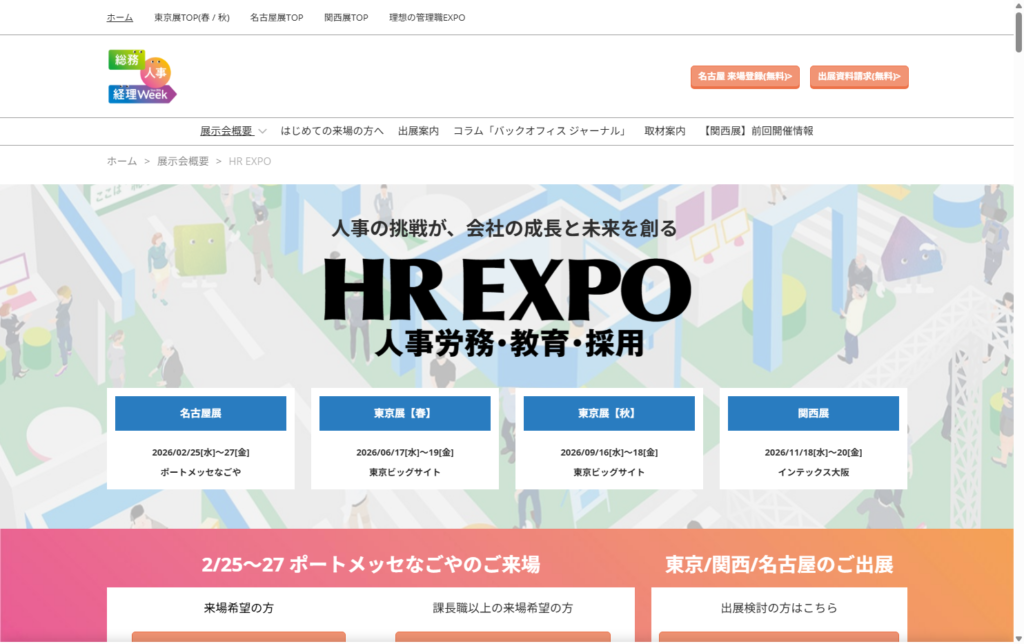This screenshot has height=644, width=1024.
Task: Open 【関西展】前回開催情報 menu item
Action: click(x=758, y=131)
